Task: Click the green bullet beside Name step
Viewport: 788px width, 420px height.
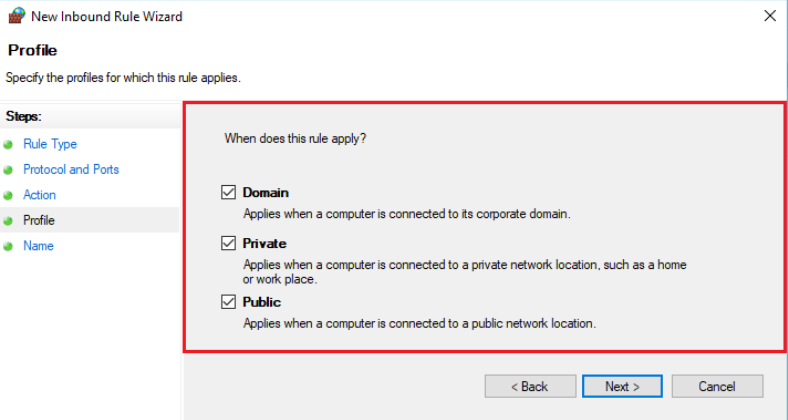Action: coord(8,247)
